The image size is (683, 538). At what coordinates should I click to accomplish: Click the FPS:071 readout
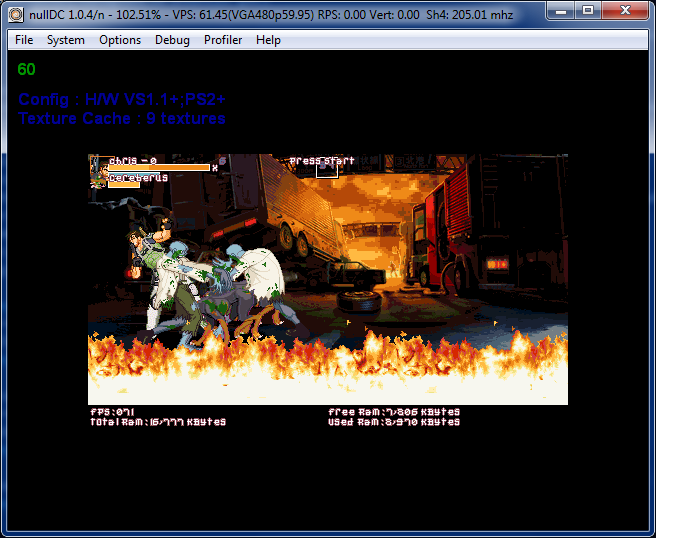[112, 412]
